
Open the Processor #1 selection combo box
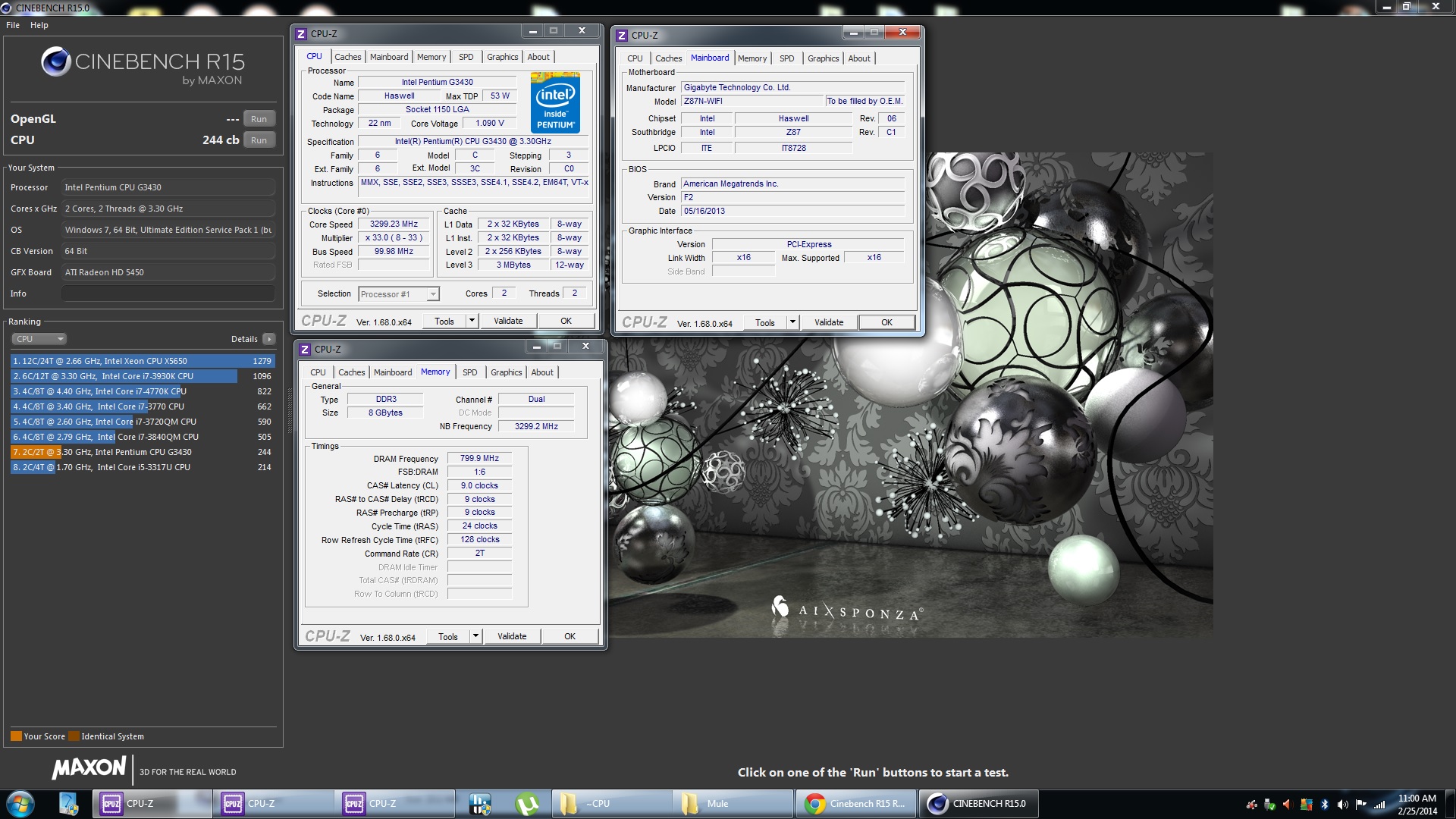point(399,294)
